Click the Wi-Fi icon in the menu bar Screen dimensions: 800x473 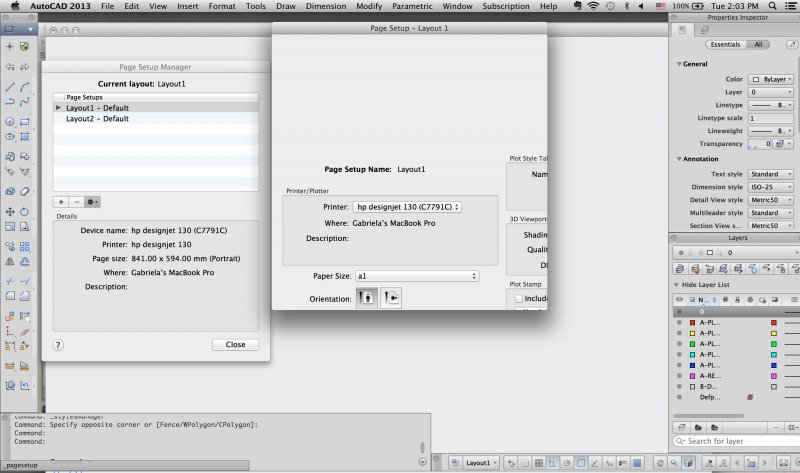click(593, 6)
